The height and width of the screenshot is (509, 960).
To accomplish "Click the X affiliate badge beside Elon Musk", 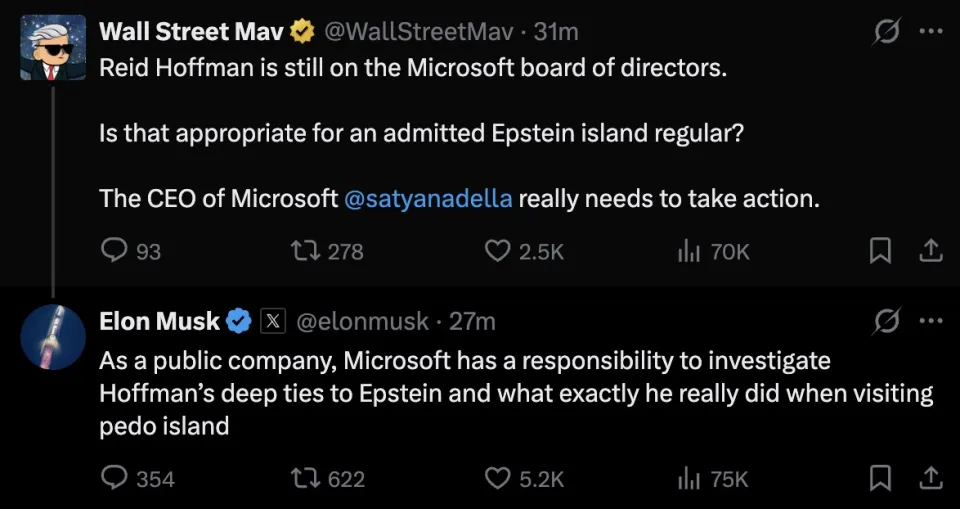I will click(x=274, y=321).
